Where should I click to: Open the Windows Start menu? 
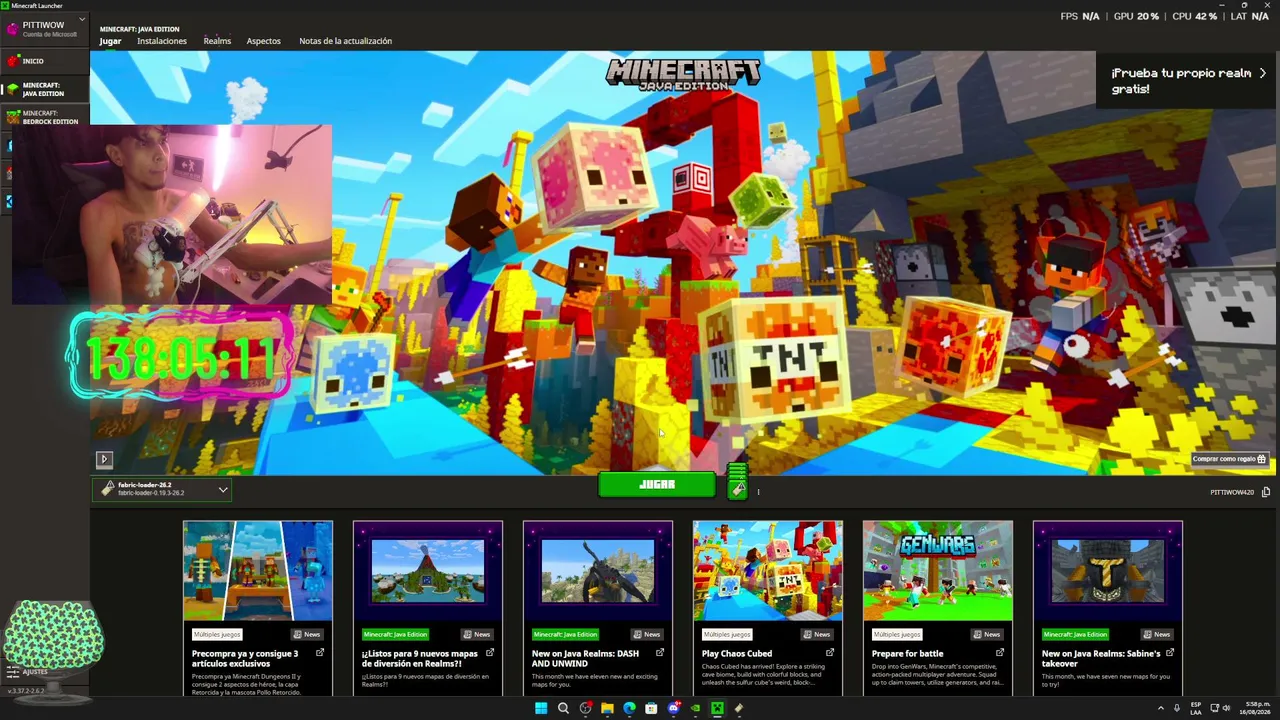click(x=541, y=708)
